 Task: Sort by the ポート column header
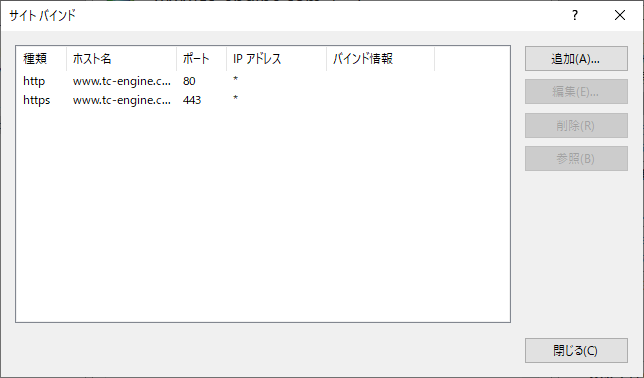(202, 59)
